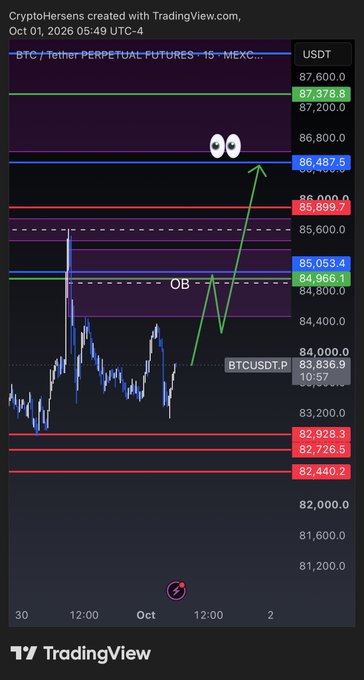Open the USDT currency selector

tap(322, 54)
